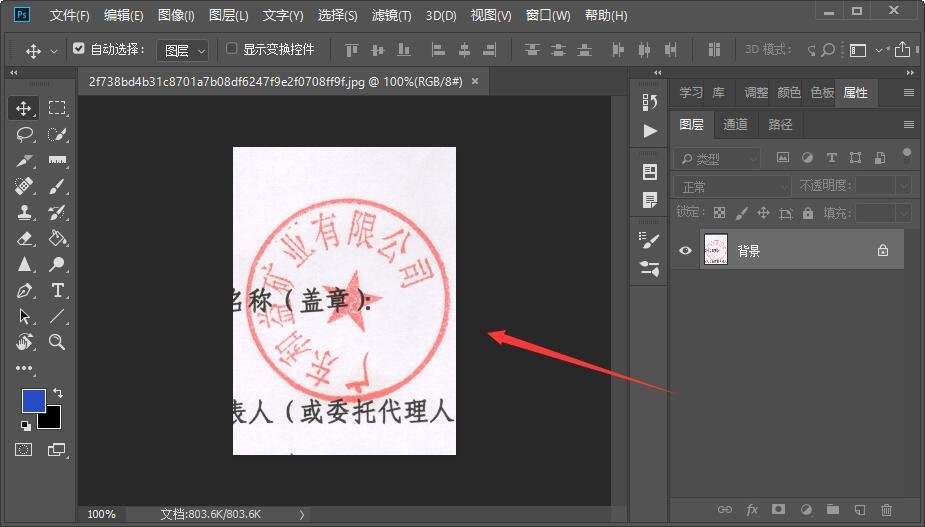Screen dimensions: 925x527
Task: Select the Horizontal Type tool
Action: (57, 290)
